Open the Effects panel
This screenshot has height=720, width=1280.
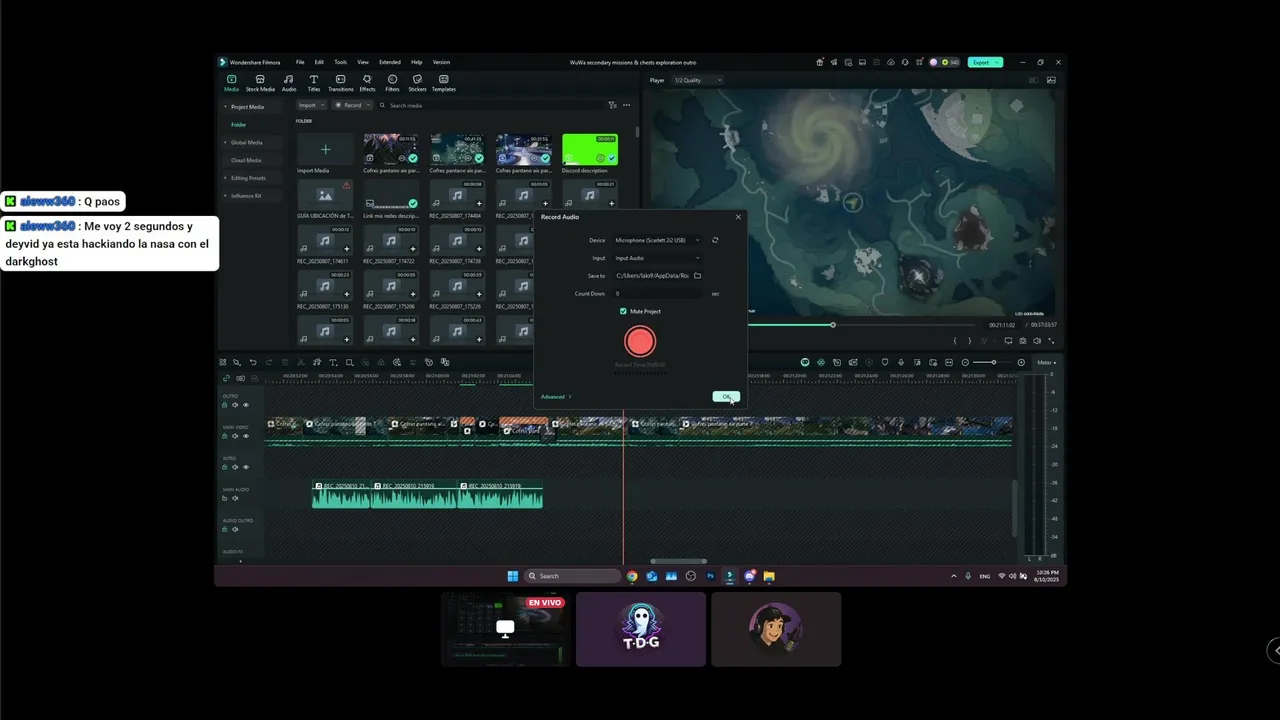[367, 83]
